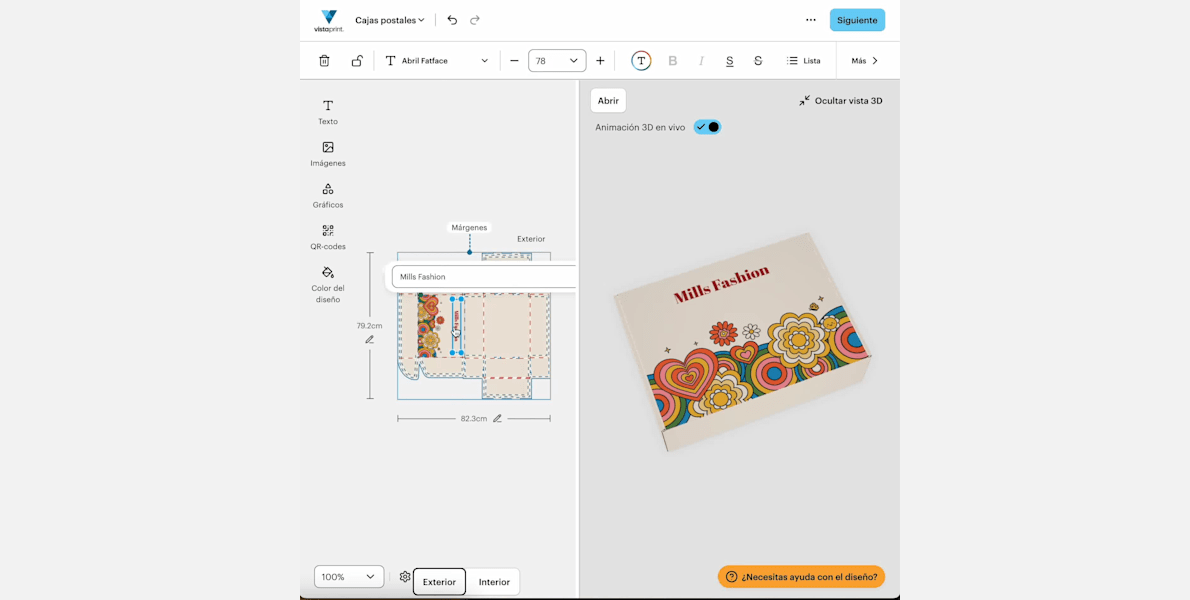Open the text color picker
1190x600 pixels.
click(x=641, y=61)
